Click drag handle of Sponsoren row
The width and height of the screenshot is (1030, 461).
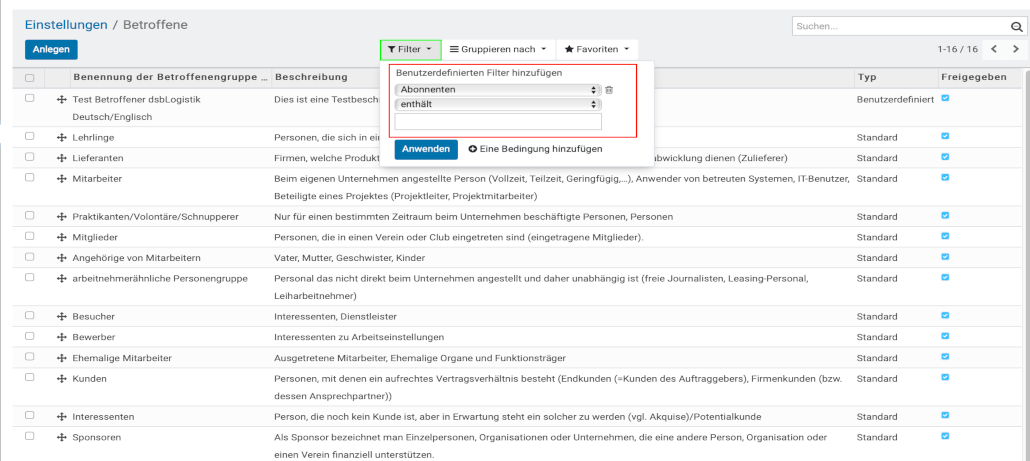[62, 438]
